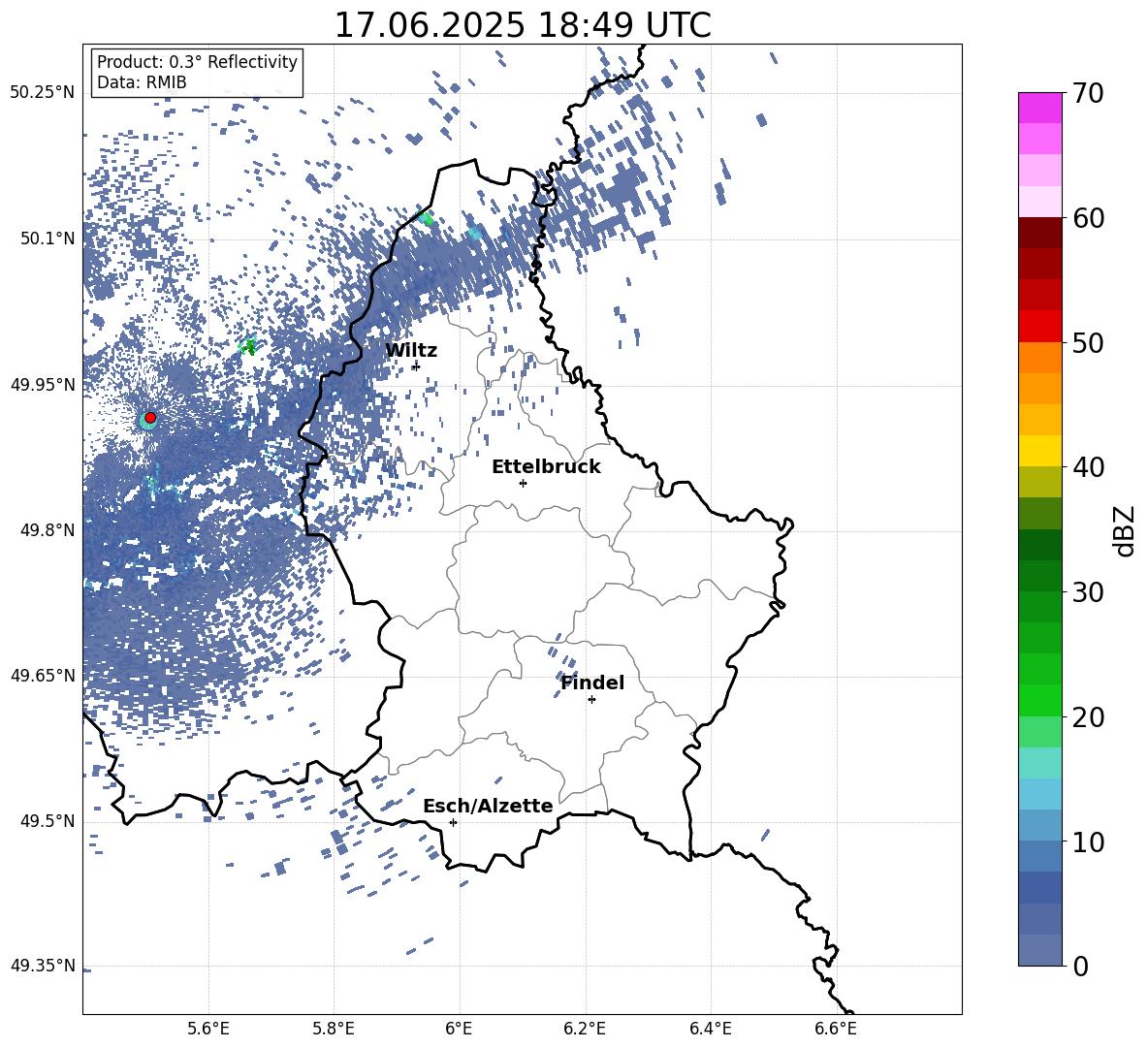Click the Data: RMIB source text

(142, 82)
